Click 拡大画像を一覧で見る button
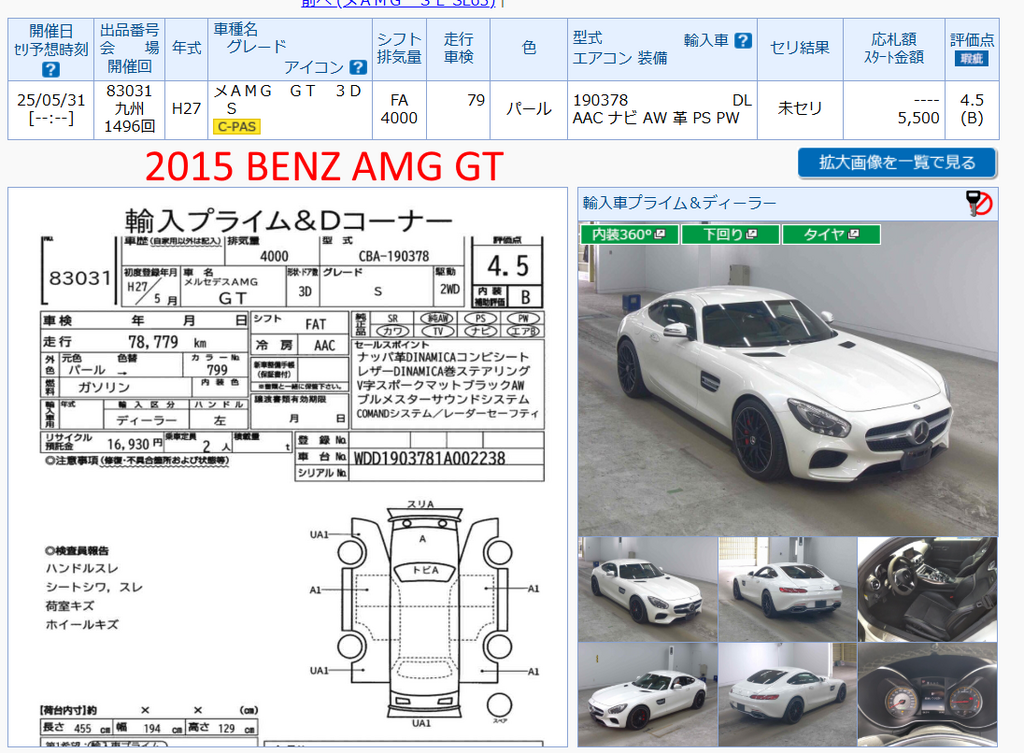The width and height of the screenshot is (1024, 753). coord(897,163)
